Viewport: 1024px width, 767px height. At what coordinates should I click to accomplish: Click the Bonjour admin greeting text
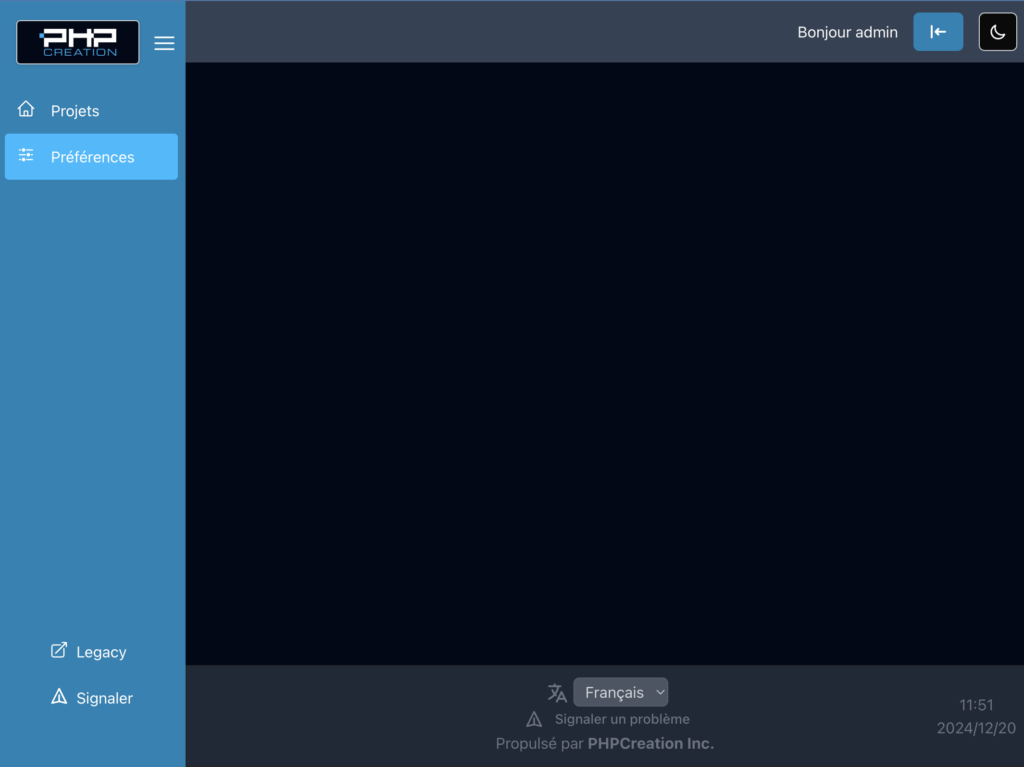[x=847, y=32]
